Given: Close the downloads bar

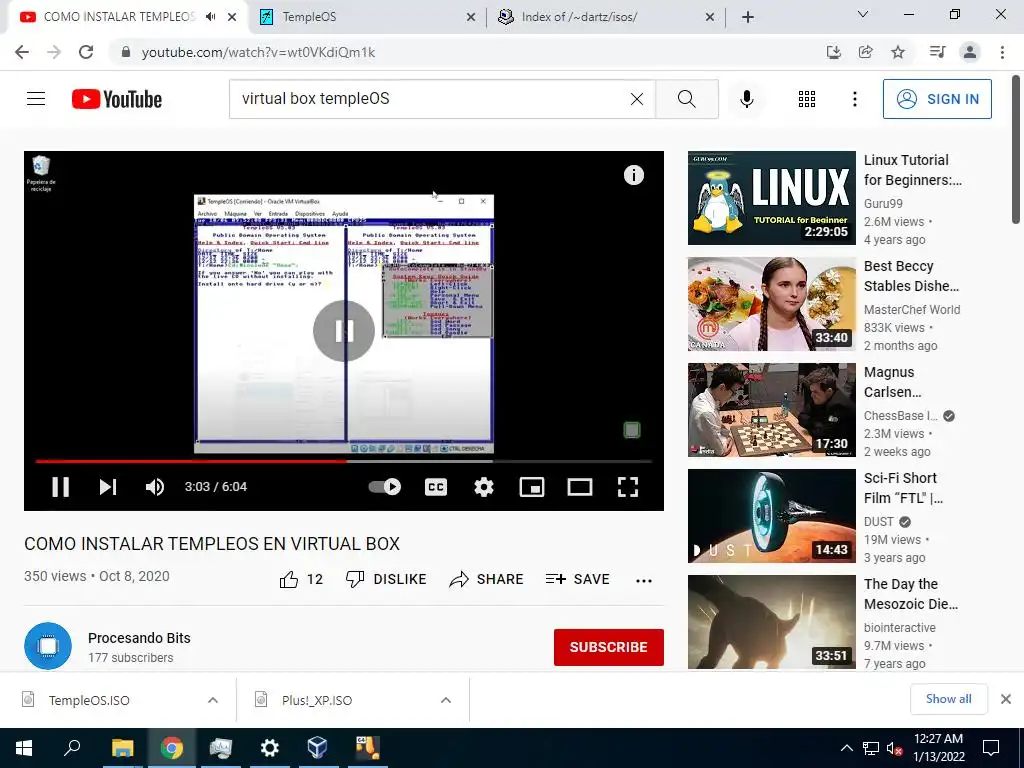Looking at the screenshot, I should coord(1006,699).
